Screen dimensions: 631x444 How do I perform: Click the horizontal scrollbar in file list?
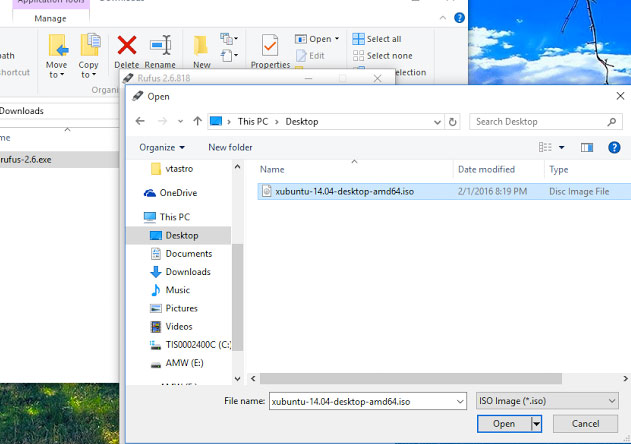point(410,378)
